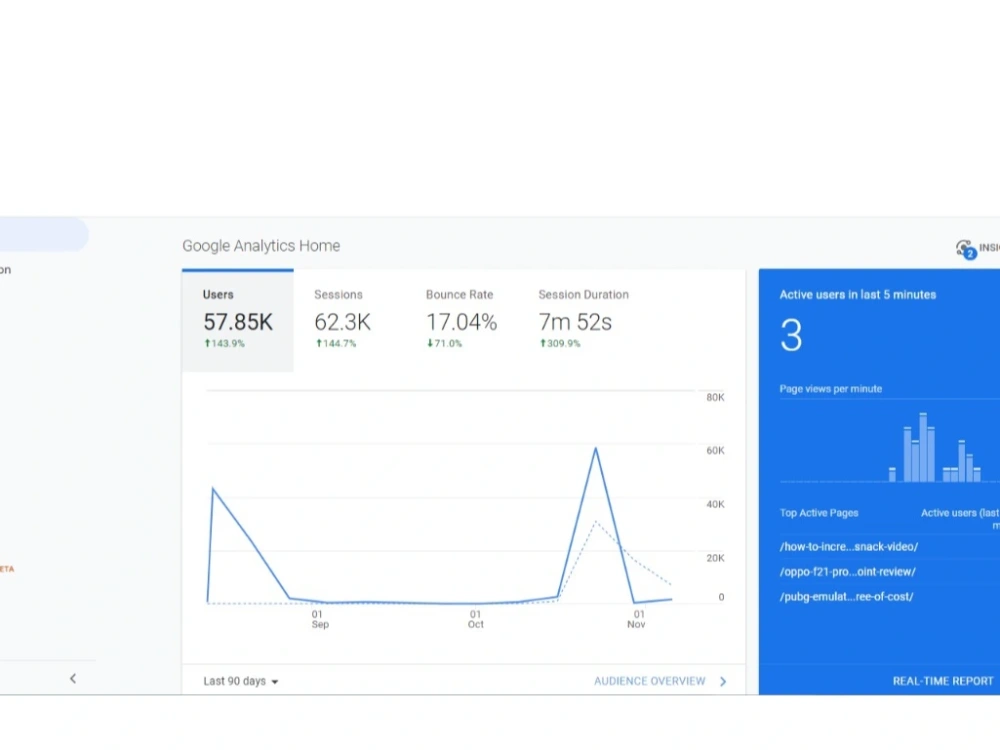Click the 309.9% duration change
Image resolution: width=1000 pixels, height=750 pixels.
[x=560, y=343]
